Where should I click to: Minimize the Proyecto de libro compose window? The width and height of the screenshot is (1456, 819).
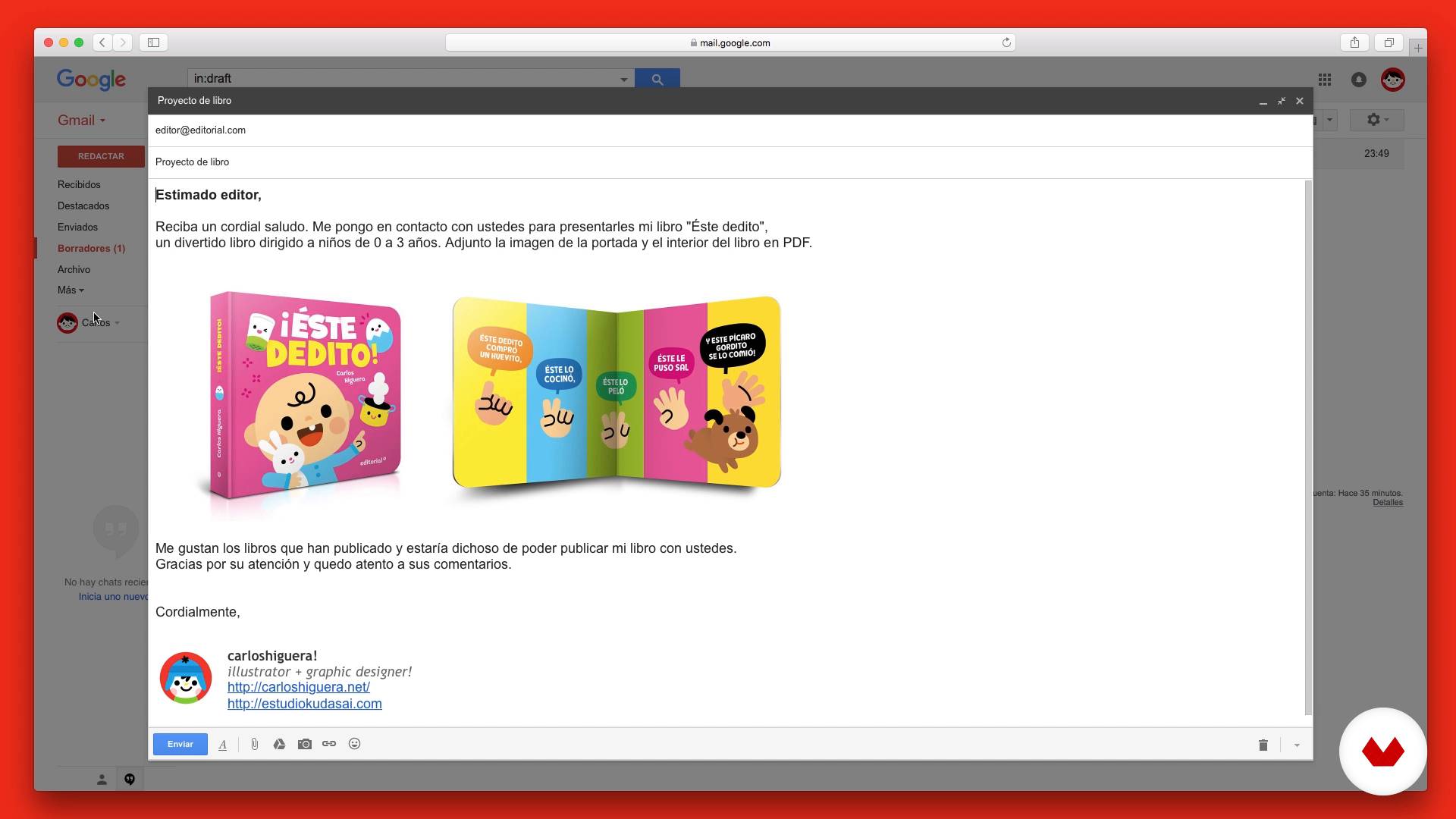1263,101
